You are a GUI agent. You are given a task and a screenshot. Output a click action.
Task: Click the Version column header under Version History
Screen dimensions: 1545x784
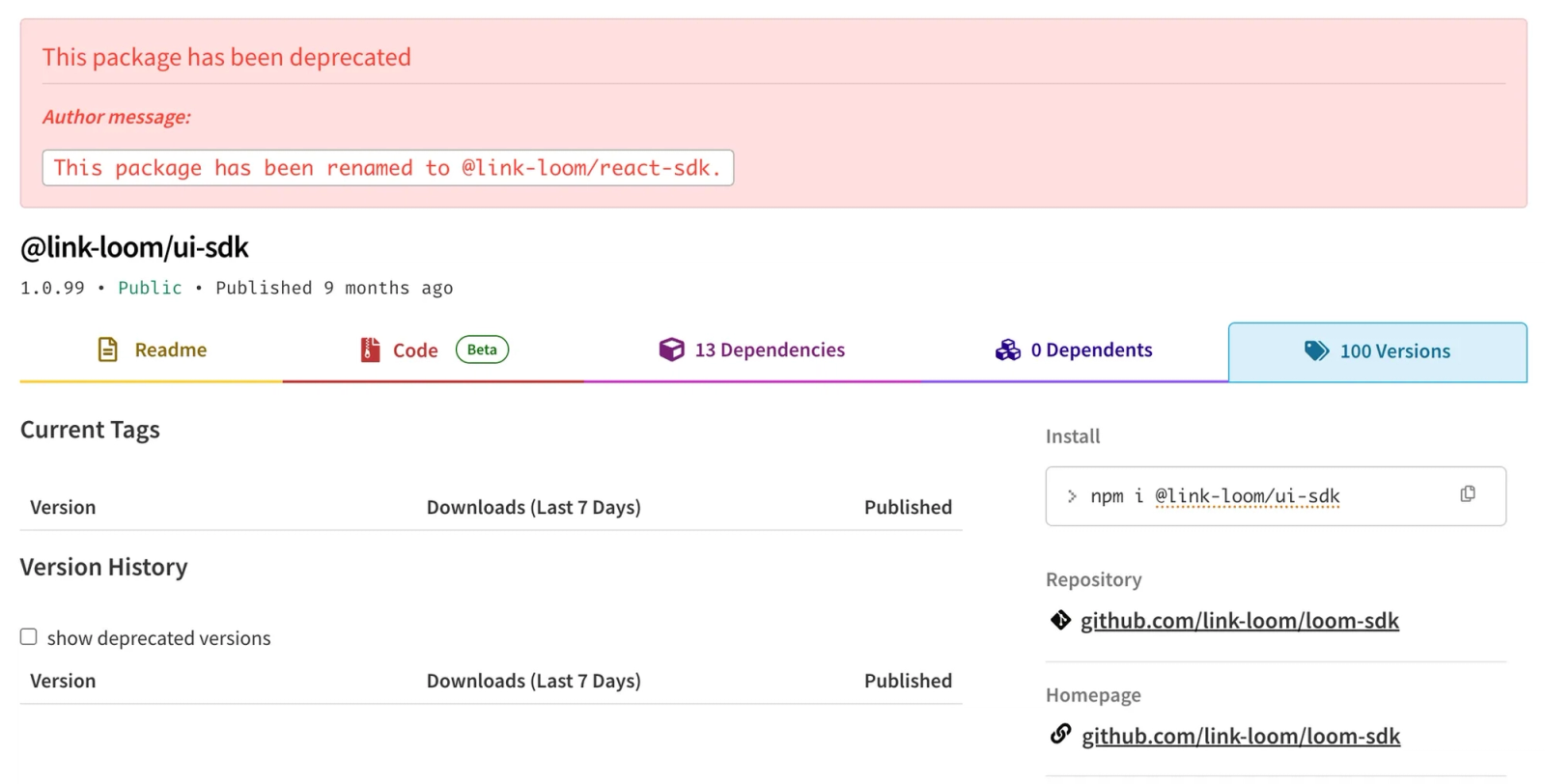click(x=63, y=681)
